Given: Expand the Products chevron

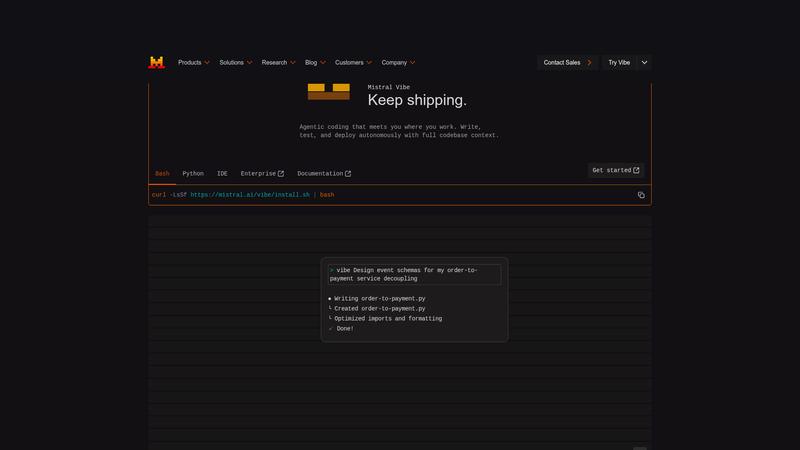Looking at the screenshot, I should tap(207, 63).
